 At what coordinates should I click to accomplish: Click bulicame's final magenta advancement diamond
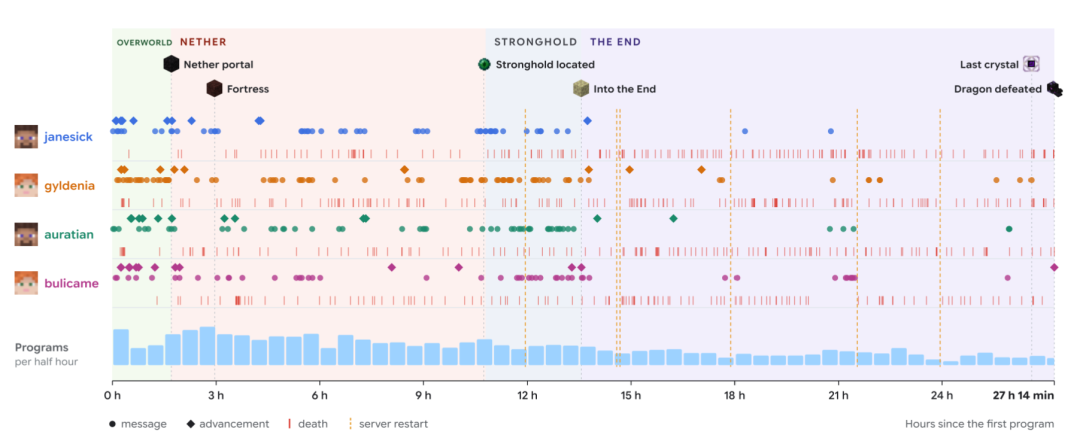pos(1054,267)
